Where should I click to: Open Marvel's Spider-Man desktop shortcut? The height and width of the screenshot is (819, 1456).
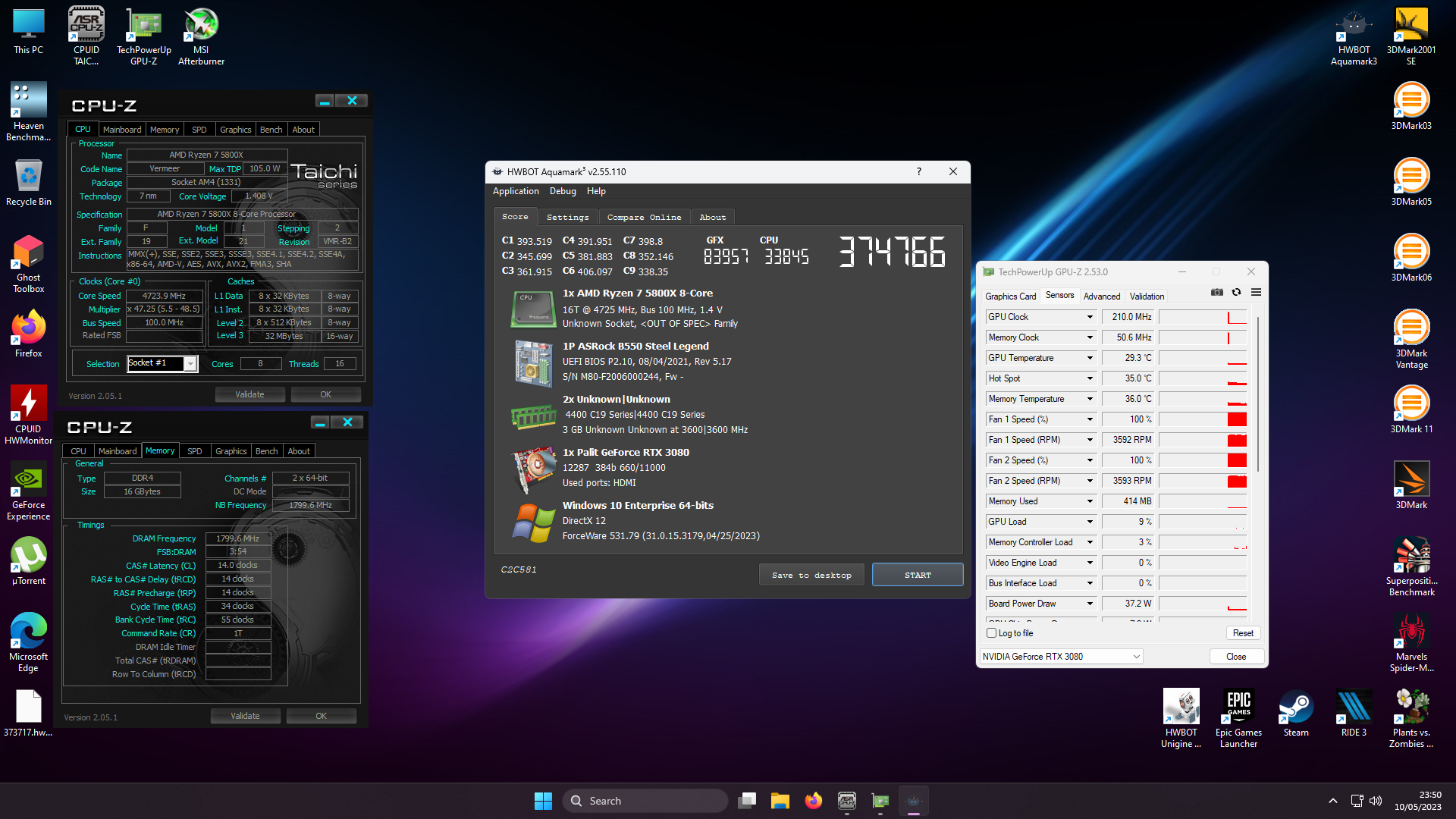pyautogui.click(x=1411, y=642)
